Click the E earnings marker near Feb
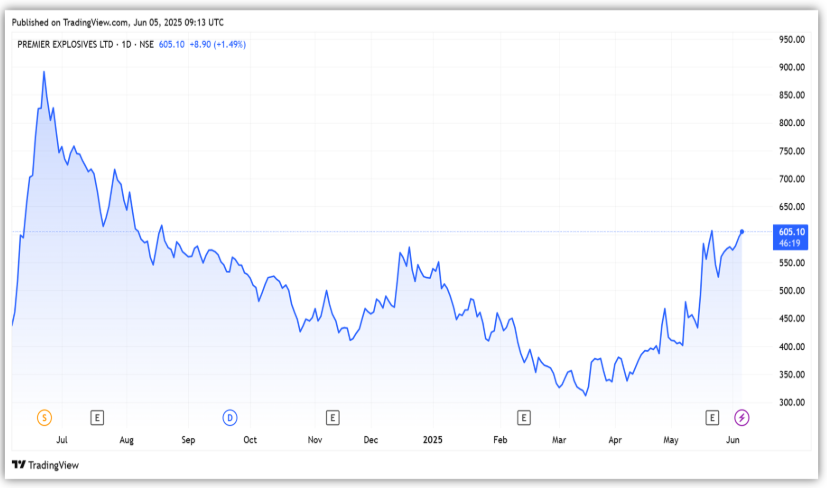The width and height of the screenshot is (827, 488). click(x=523, y=416)
